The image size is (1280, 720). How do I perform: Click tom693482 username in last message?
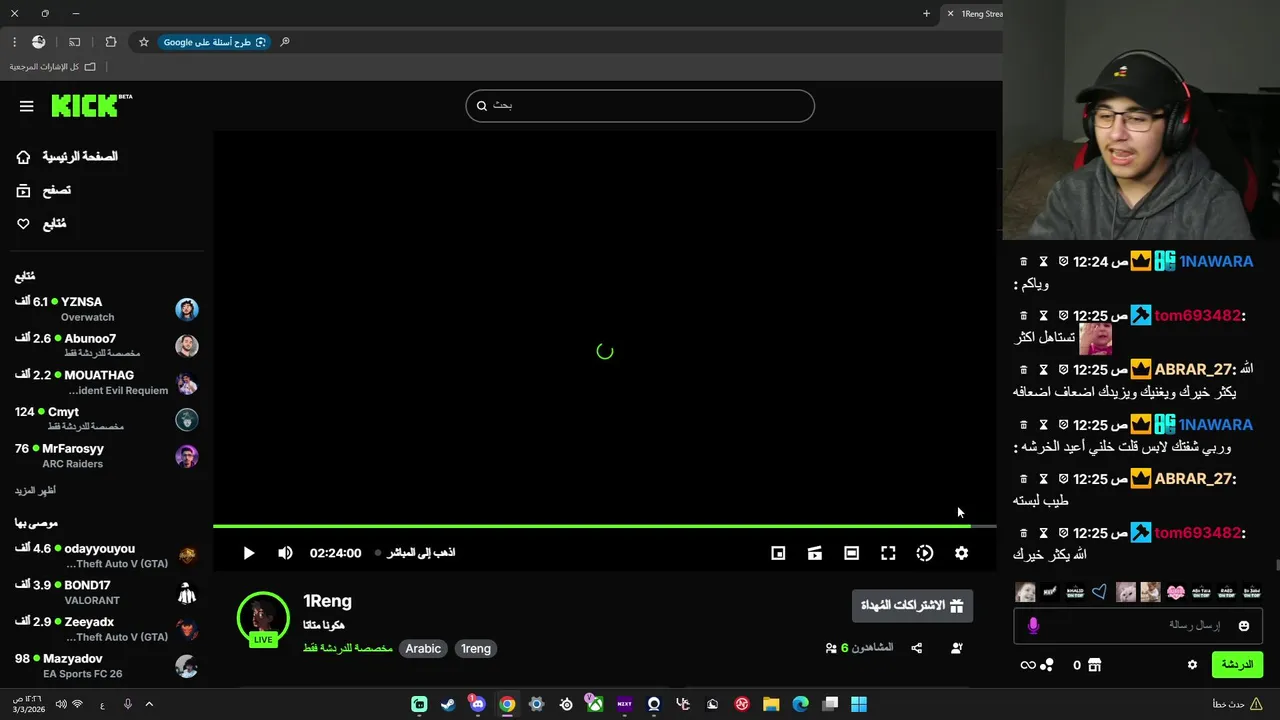(1197, 533)
